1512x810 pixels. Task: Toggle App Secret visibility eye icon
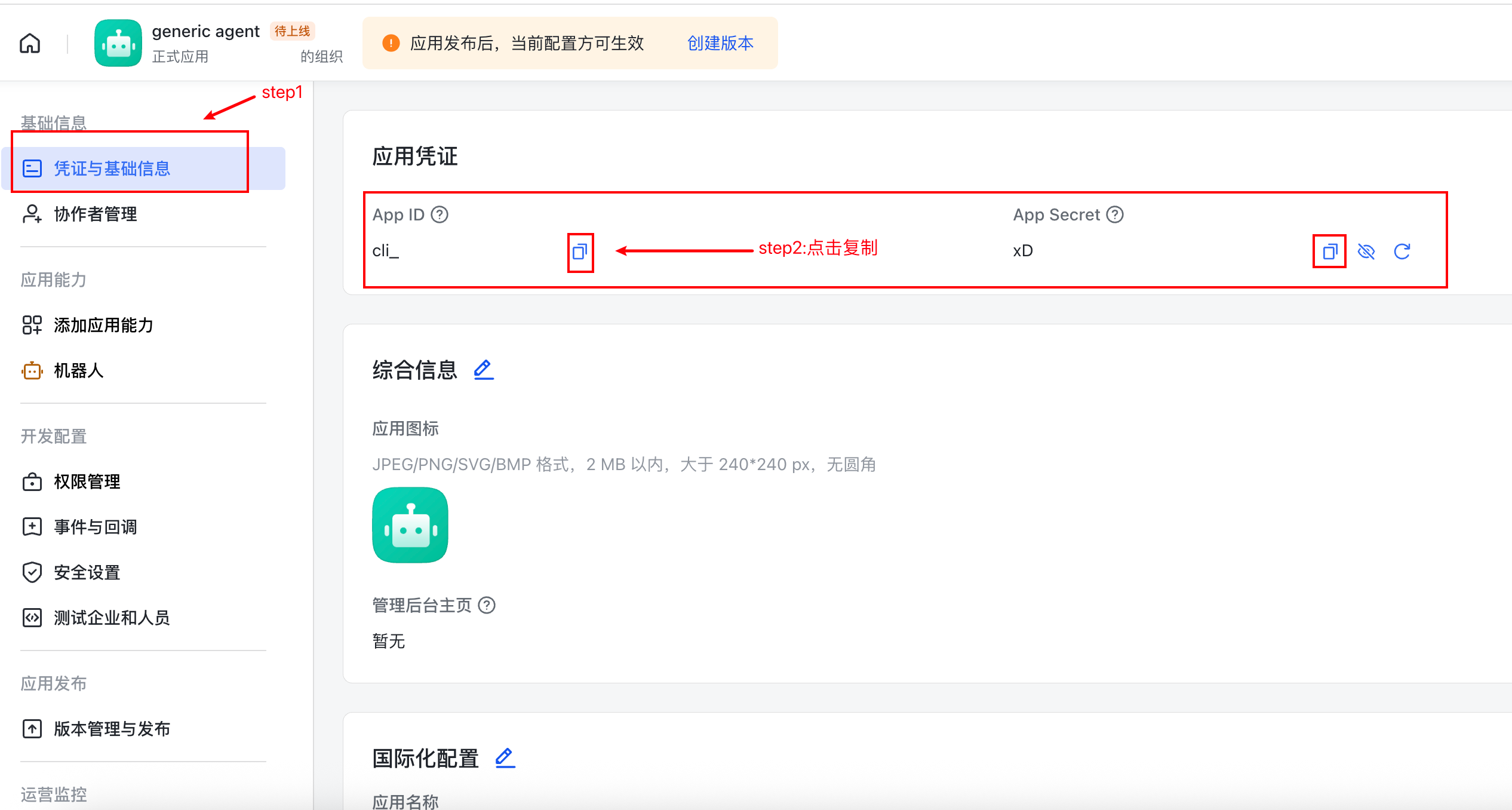tap(1366, 252)
